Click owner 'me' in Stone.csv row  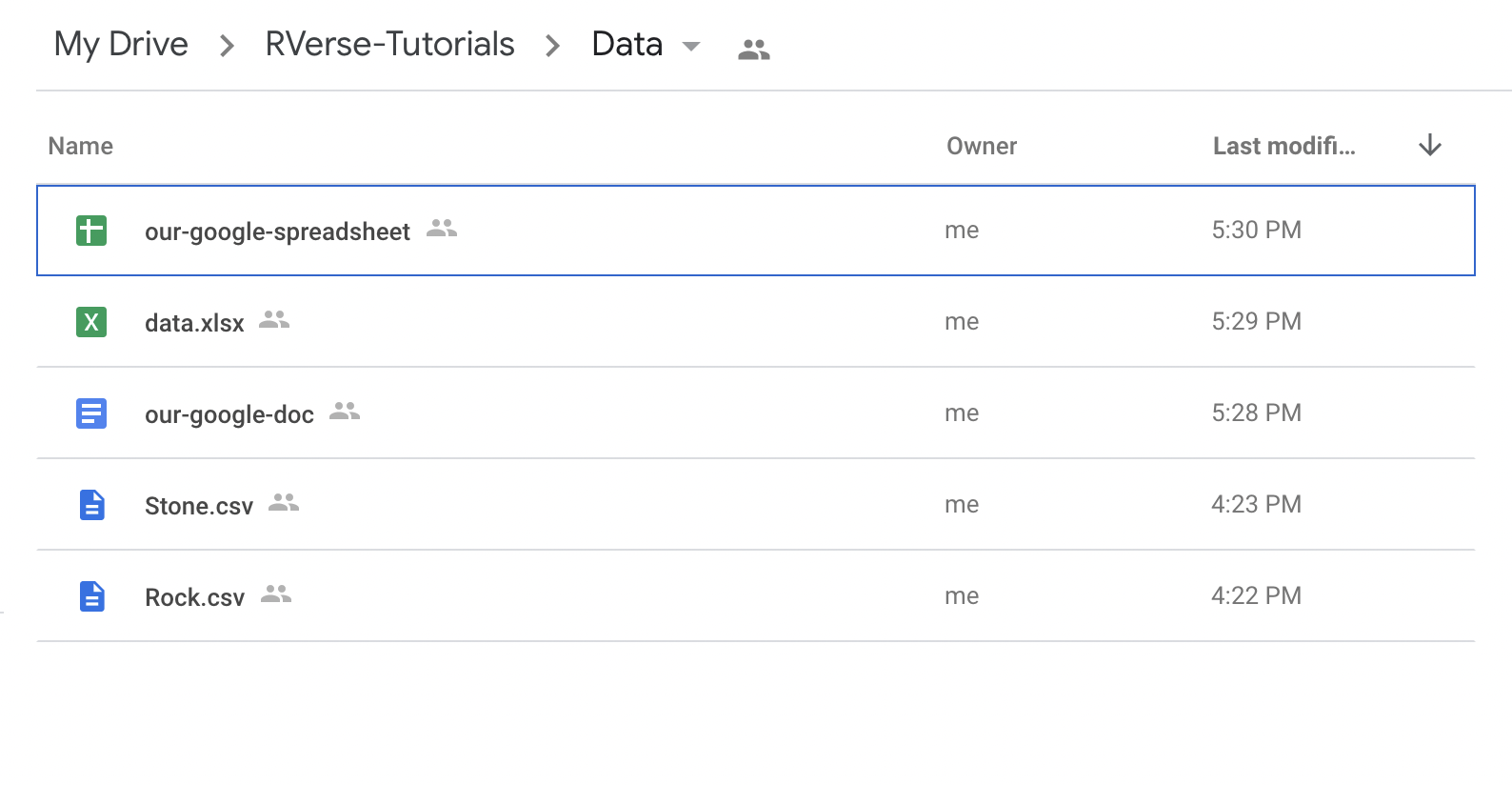coord(962,505)
